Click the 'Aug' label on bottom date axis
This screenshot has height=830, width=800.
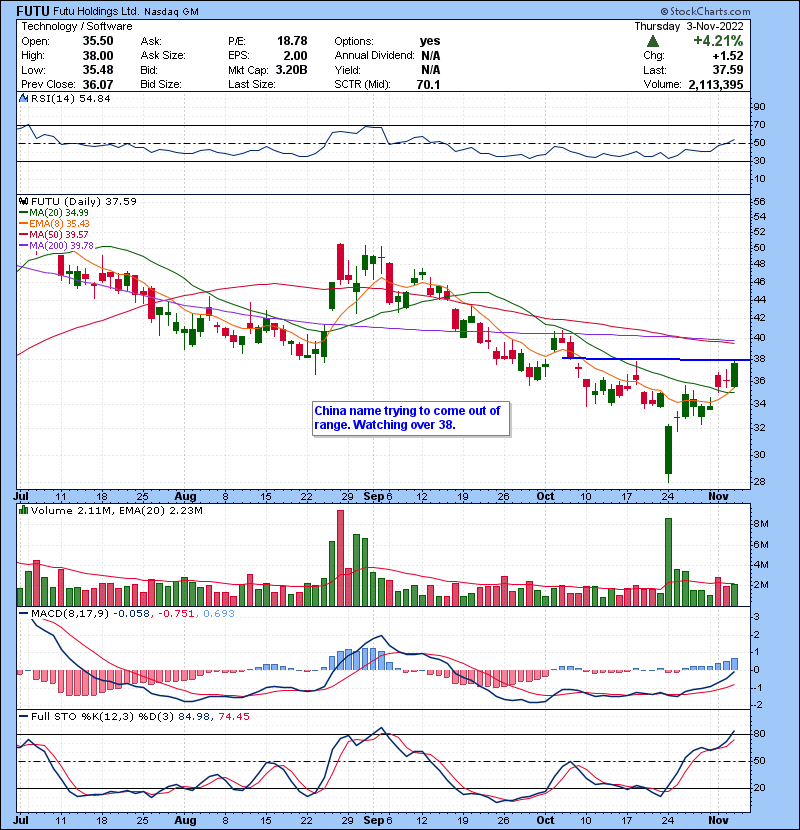pos(185,820)
